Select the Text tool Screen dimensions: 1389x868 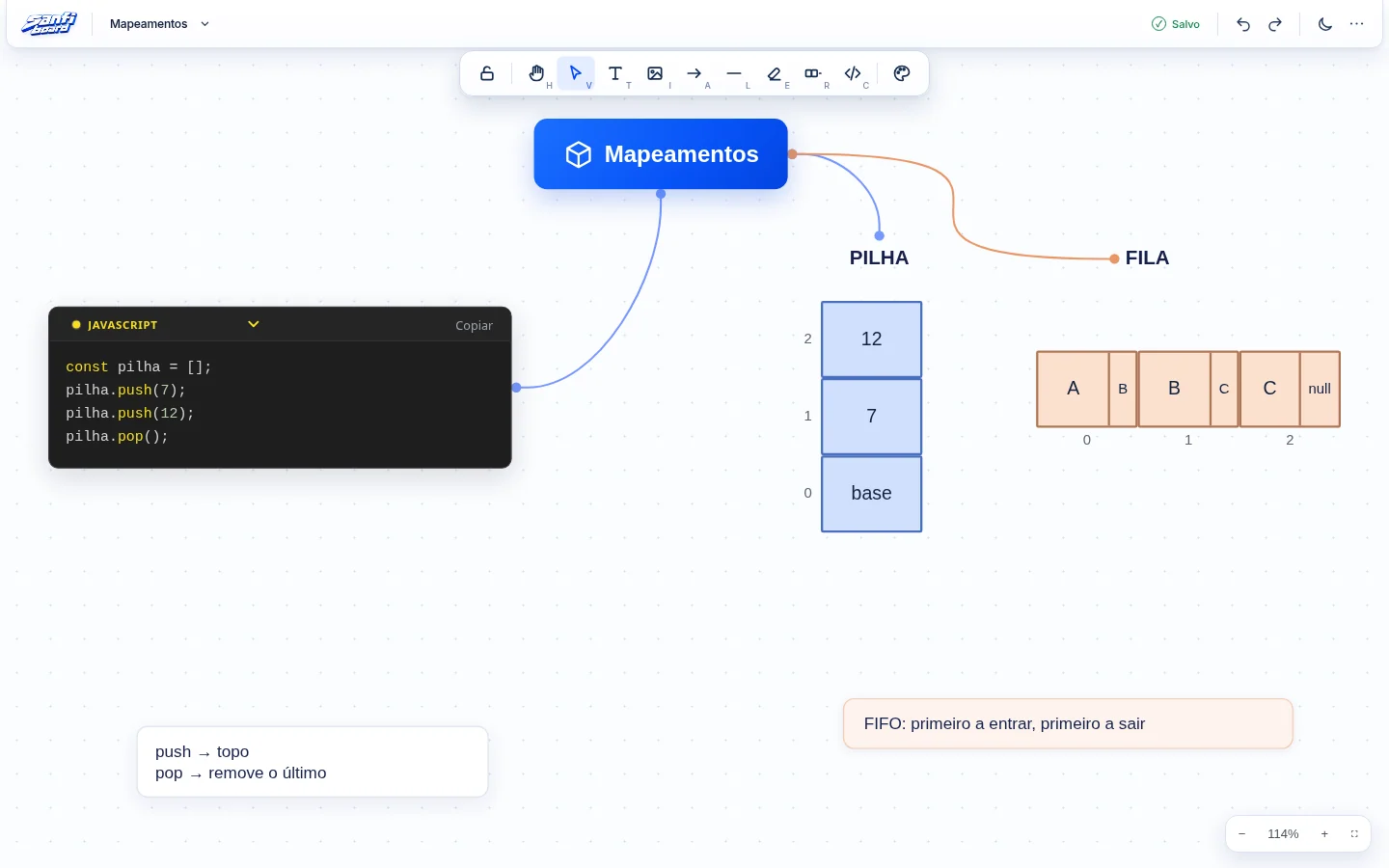[615, 73]
